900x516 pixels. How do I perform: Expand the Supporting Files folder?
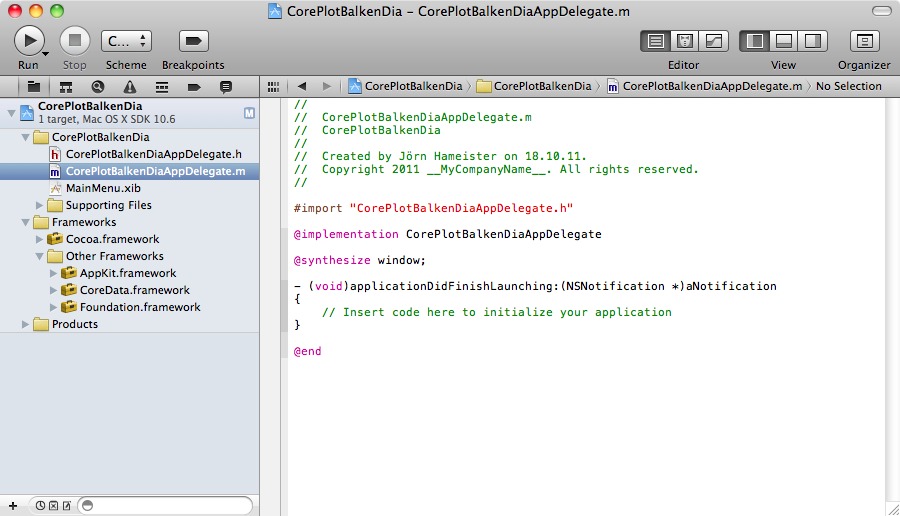tap(41, 205)
